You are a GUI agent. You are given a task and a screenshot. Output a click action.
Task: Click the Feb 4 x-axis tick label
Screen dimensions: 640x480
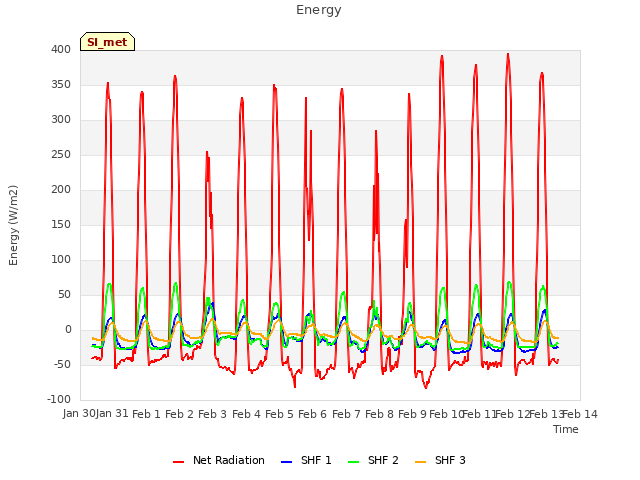[246, 414]
